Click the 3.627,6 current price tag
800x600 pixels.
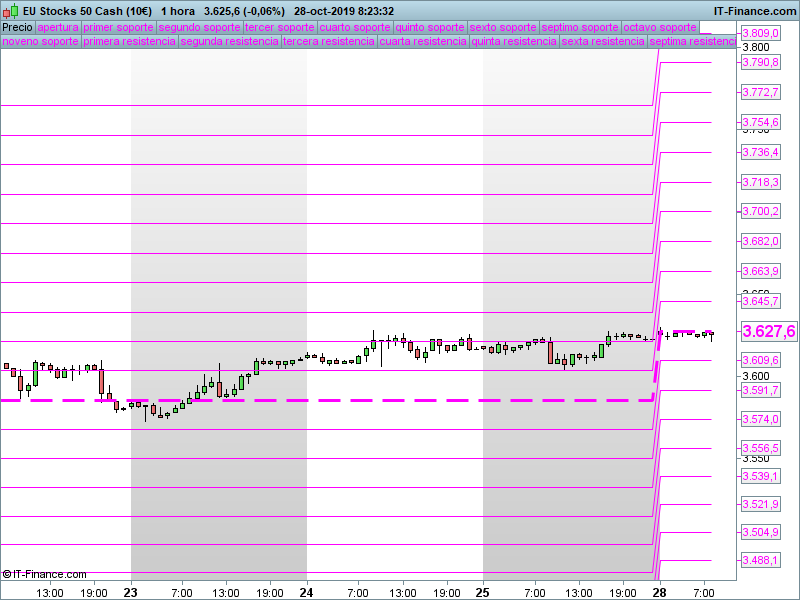point(768,331)
